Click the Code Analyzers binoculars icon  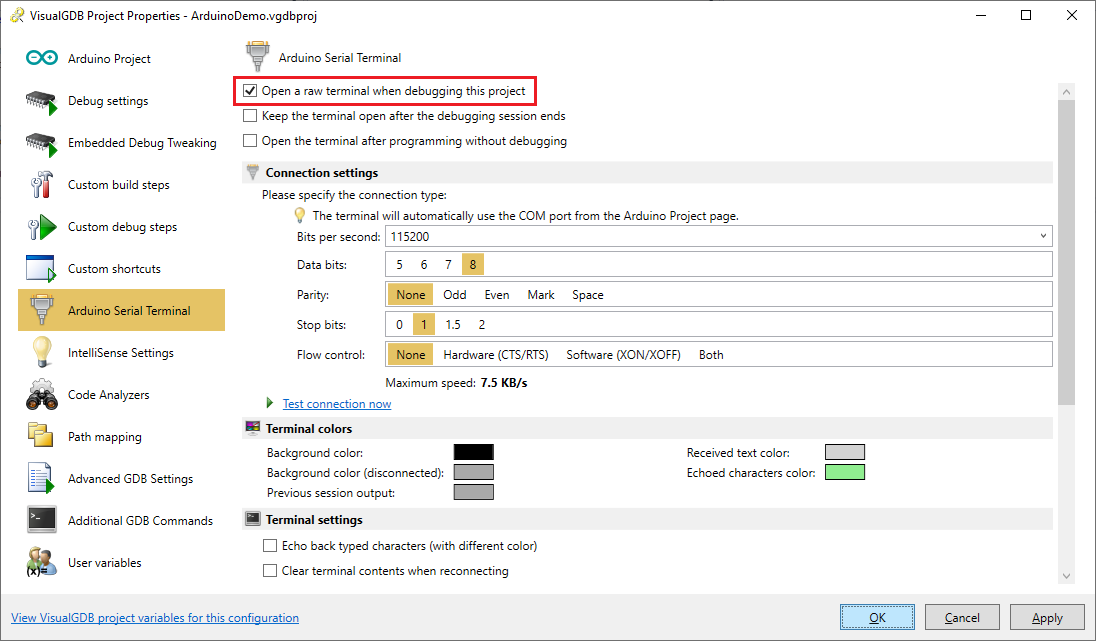pyautogui.click(x=42, y=394)
